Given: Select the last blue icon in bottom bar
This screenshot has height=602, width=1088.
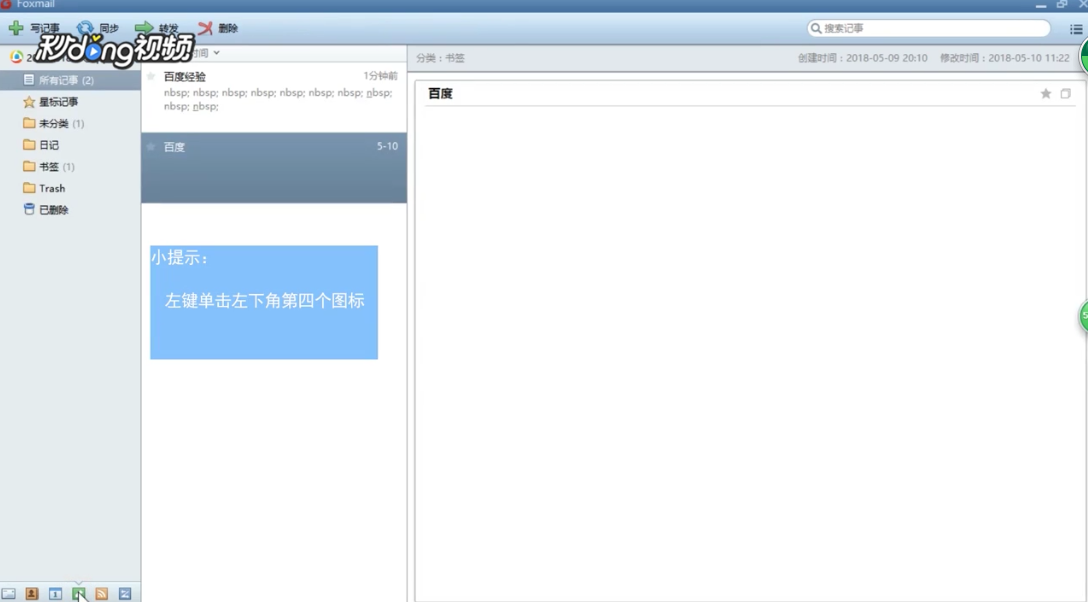Looking at the screenshot, I should [124, 593].
